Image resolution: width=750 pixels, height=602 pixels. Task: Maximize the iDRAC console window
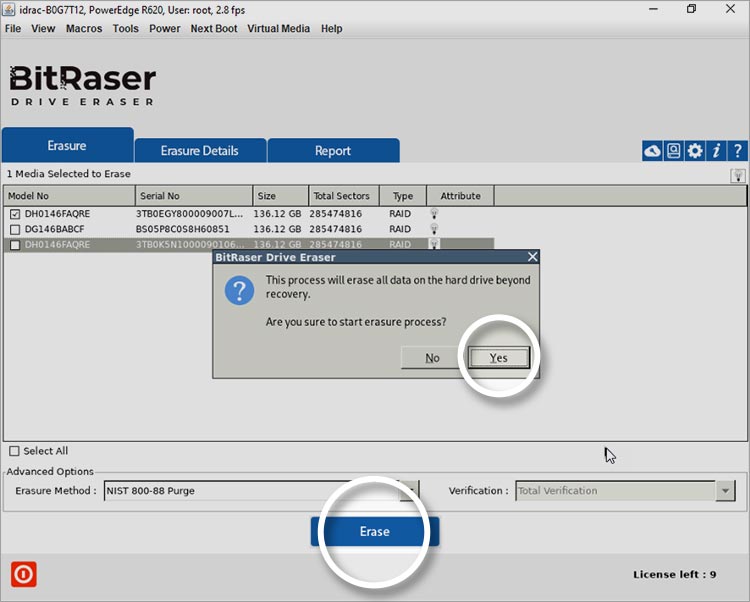[691, 9]
